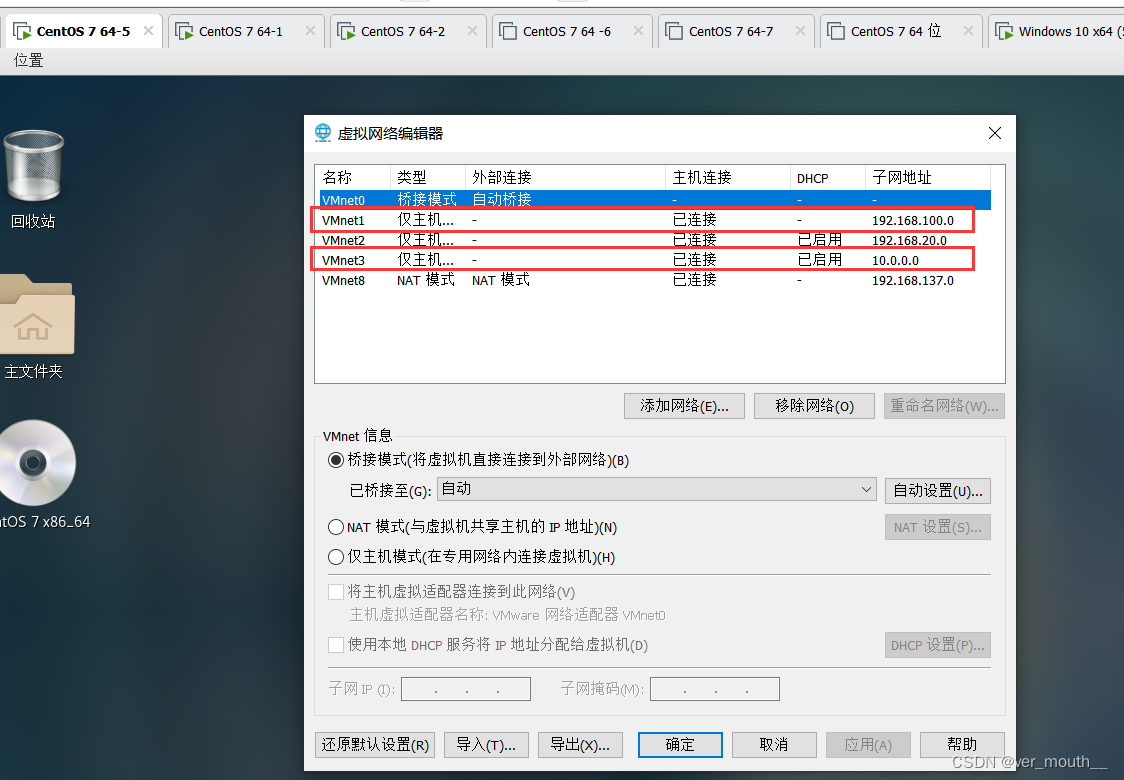Click the DHCP column header
This screenshot has height=780, width=1124.
coord(828,178)
